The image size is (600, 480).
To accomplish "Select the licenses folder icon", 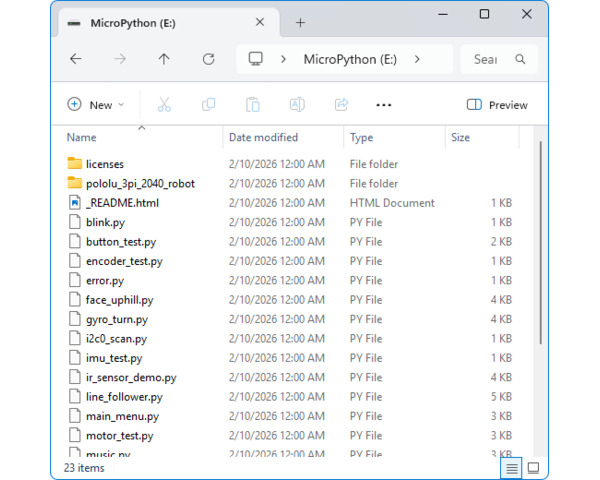I will [x=74, y=163].
